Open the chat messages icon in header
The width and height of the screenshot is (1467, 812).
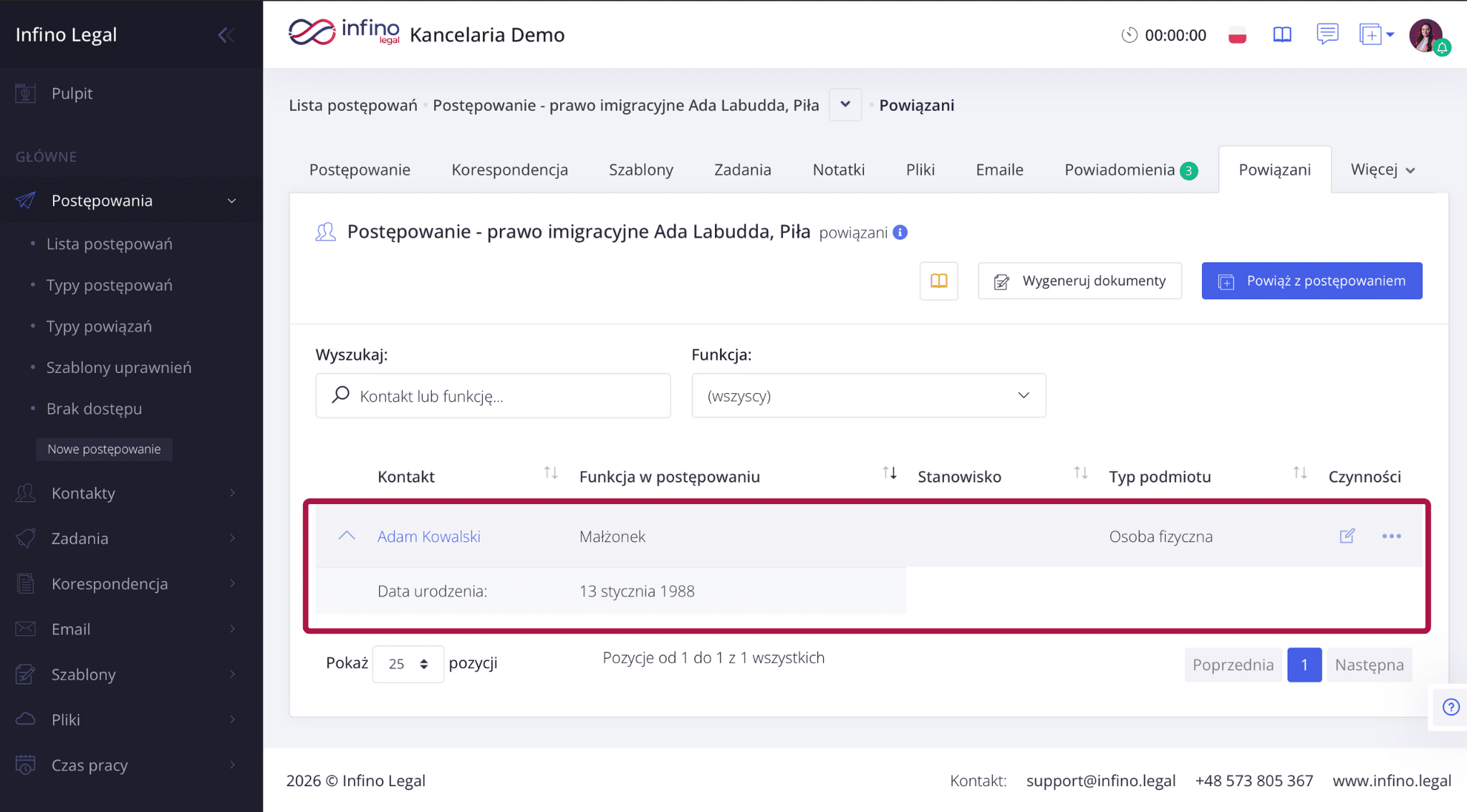pos(1327,34)
